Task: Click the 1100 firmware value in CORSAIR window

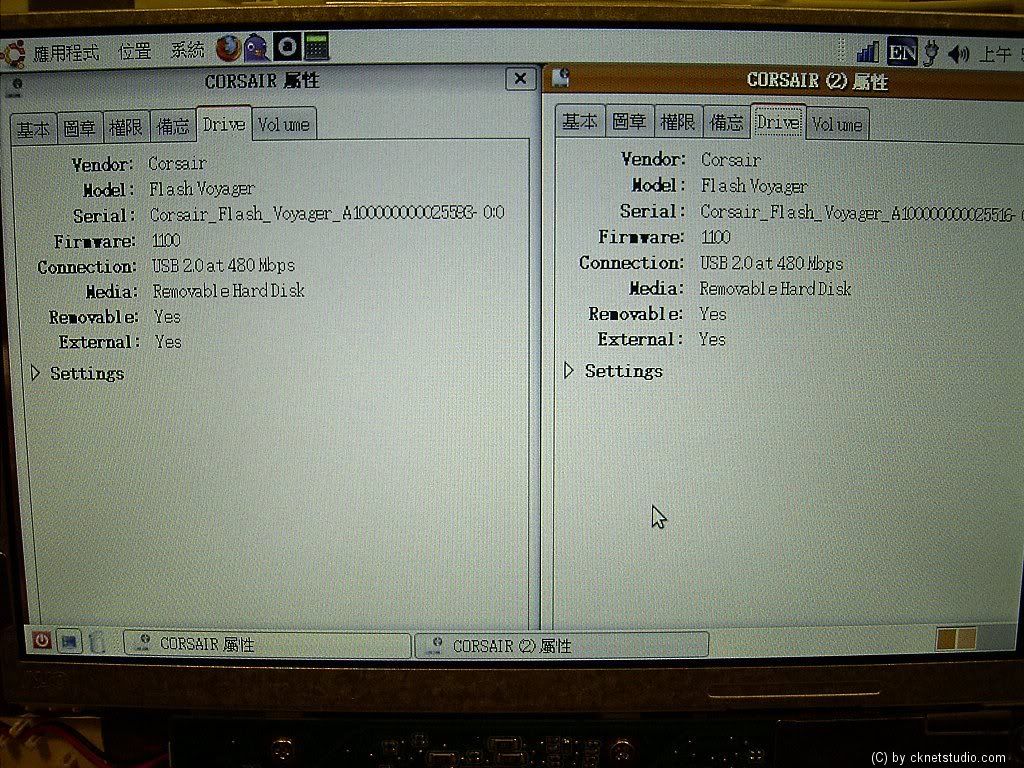Action: [x=166, y=240]
